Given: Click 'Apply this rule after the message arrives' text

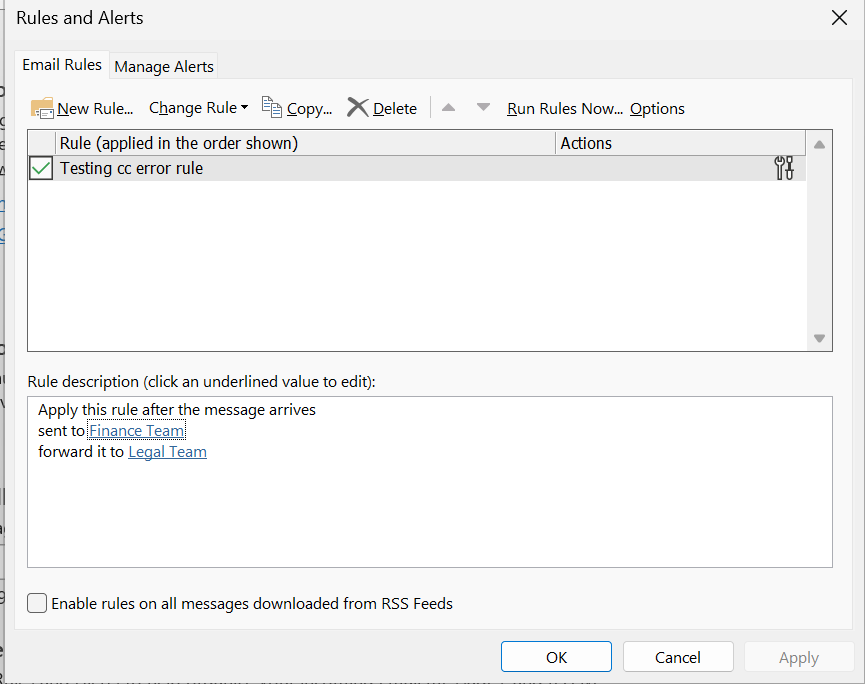Looking at the screenshot, I should point(177,410).
